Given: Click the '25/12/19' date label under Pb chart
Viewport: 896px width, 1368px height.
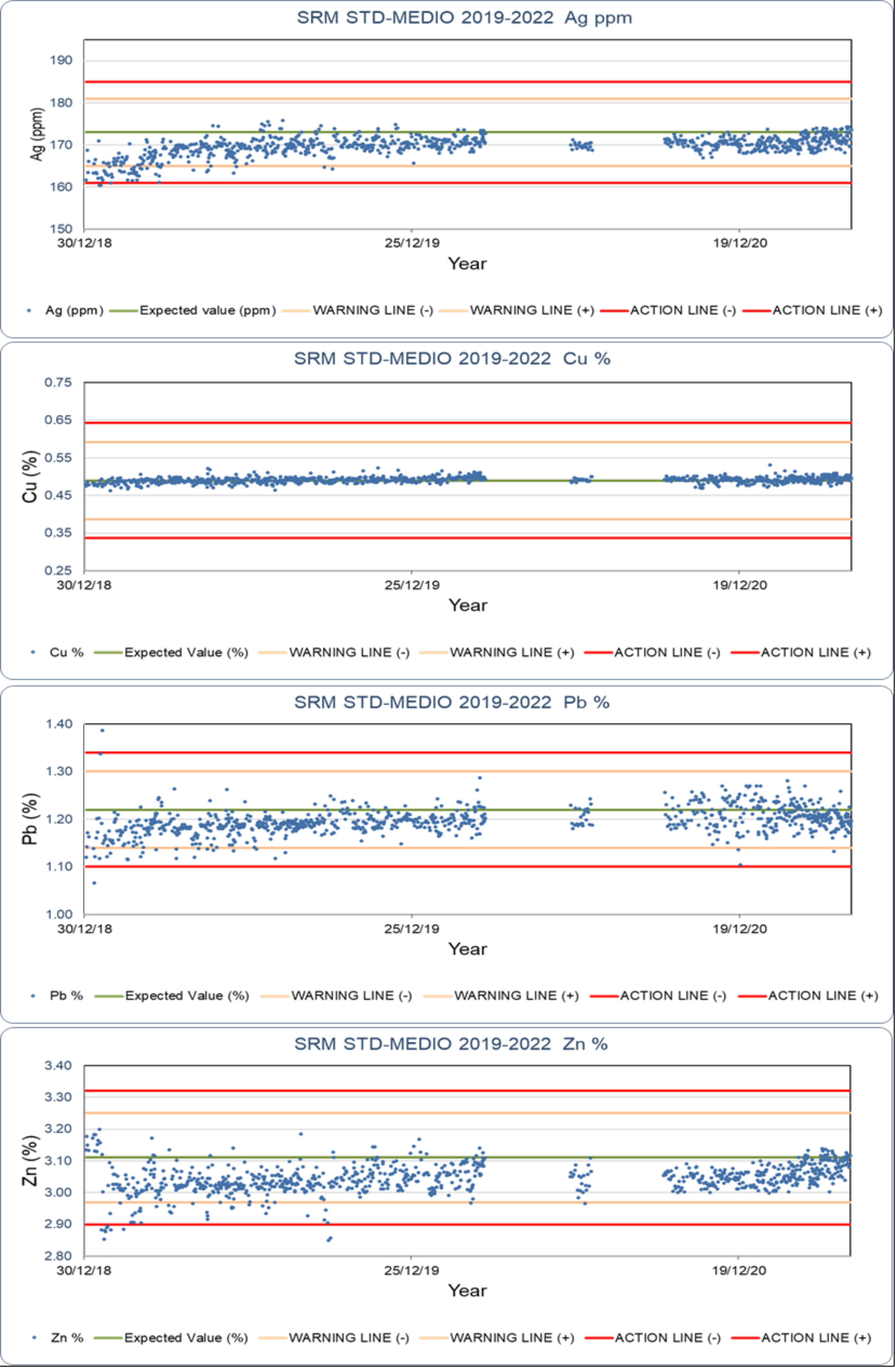Looking at the screenshot, I should click(411, 929).
